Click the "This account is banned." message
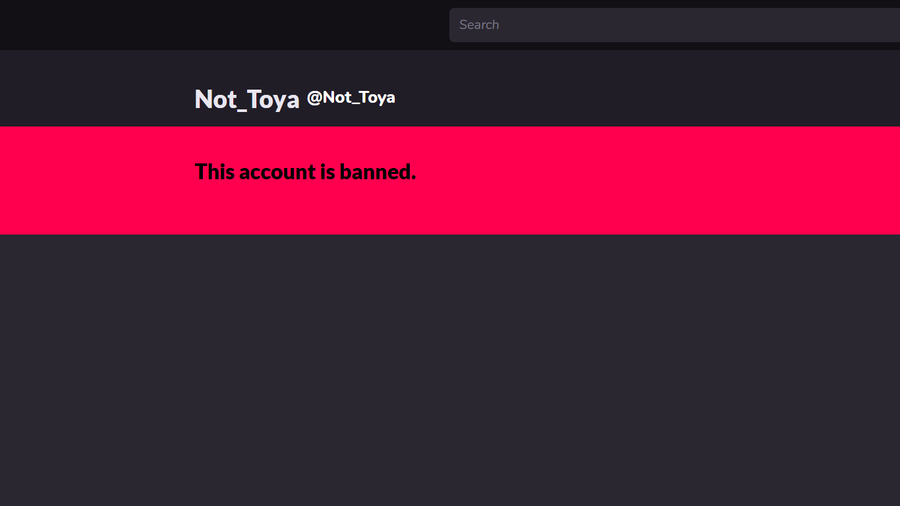Image resolution: width=900 pixels, height=506 pixels. (305, 172)
